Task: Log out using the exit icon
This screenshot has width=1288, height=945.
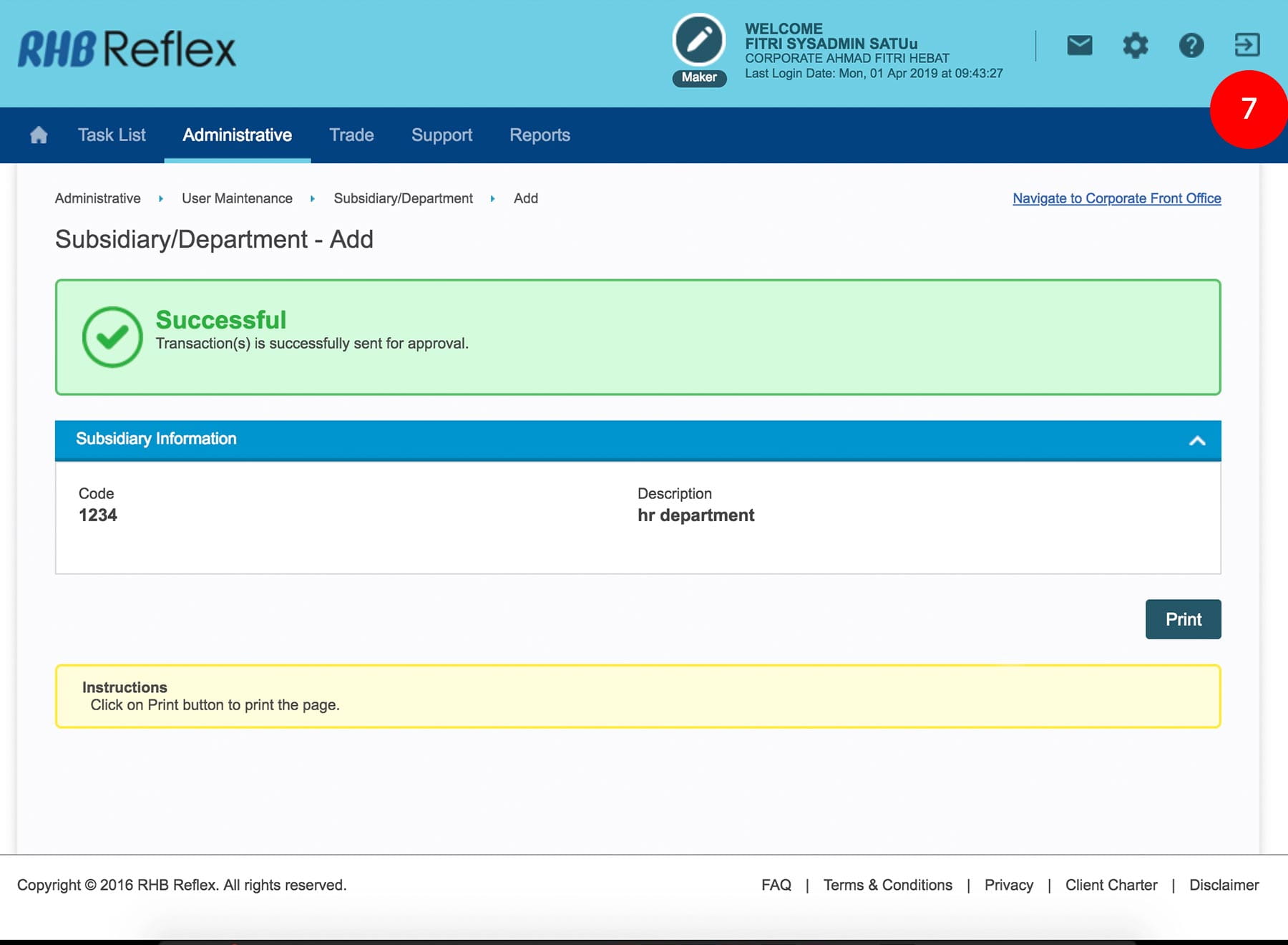Action: coord(1246,45)
